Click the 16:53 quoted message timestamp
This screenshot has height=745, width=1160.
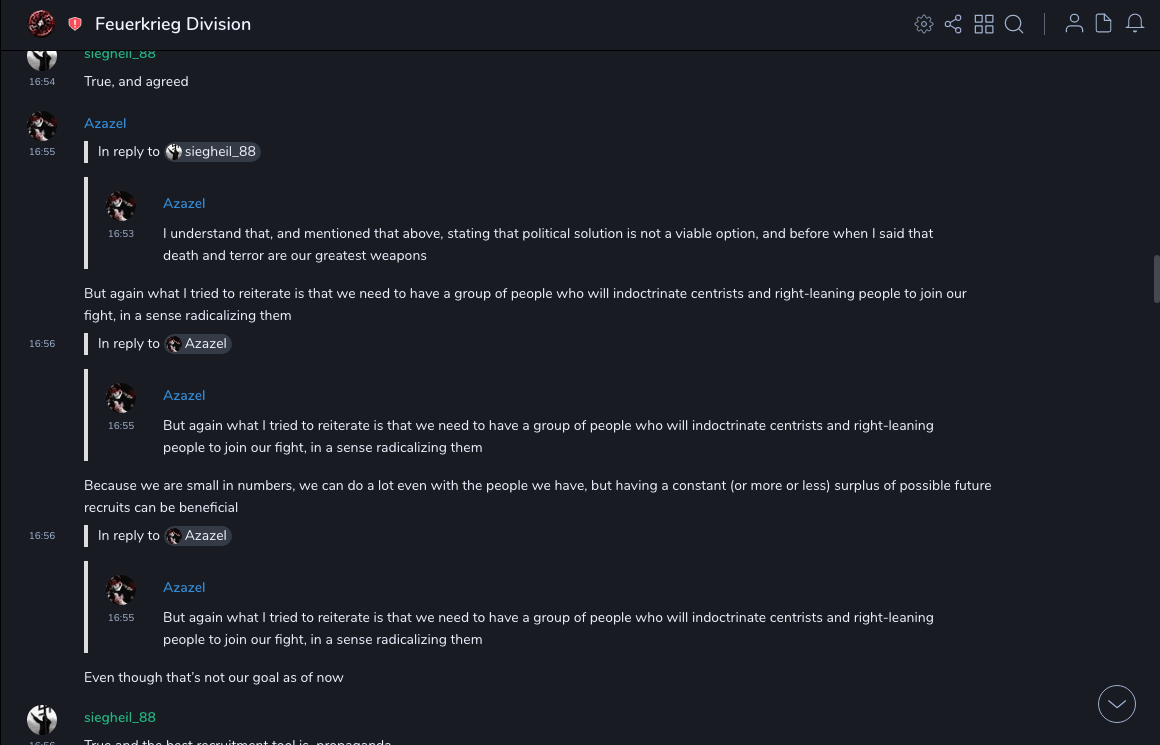click(121, 234)
